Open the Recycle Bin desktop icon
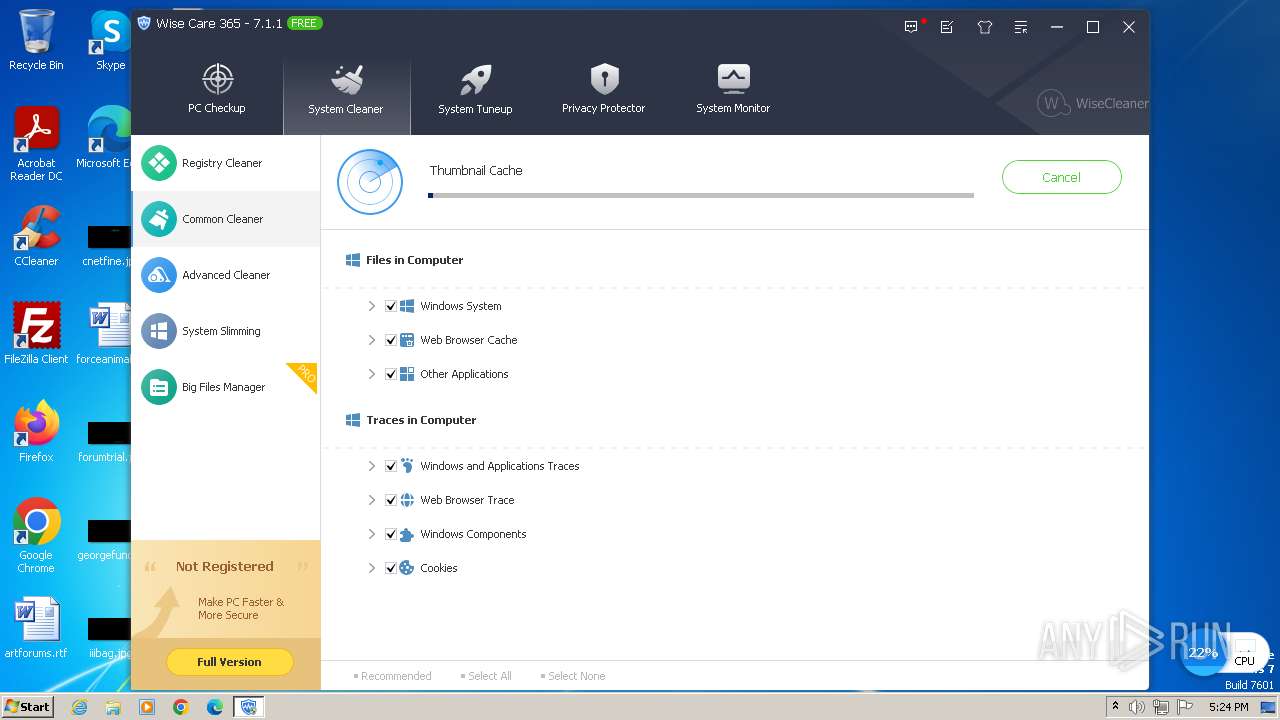This screenshot has height=720, width=1280. coord(36,40)
